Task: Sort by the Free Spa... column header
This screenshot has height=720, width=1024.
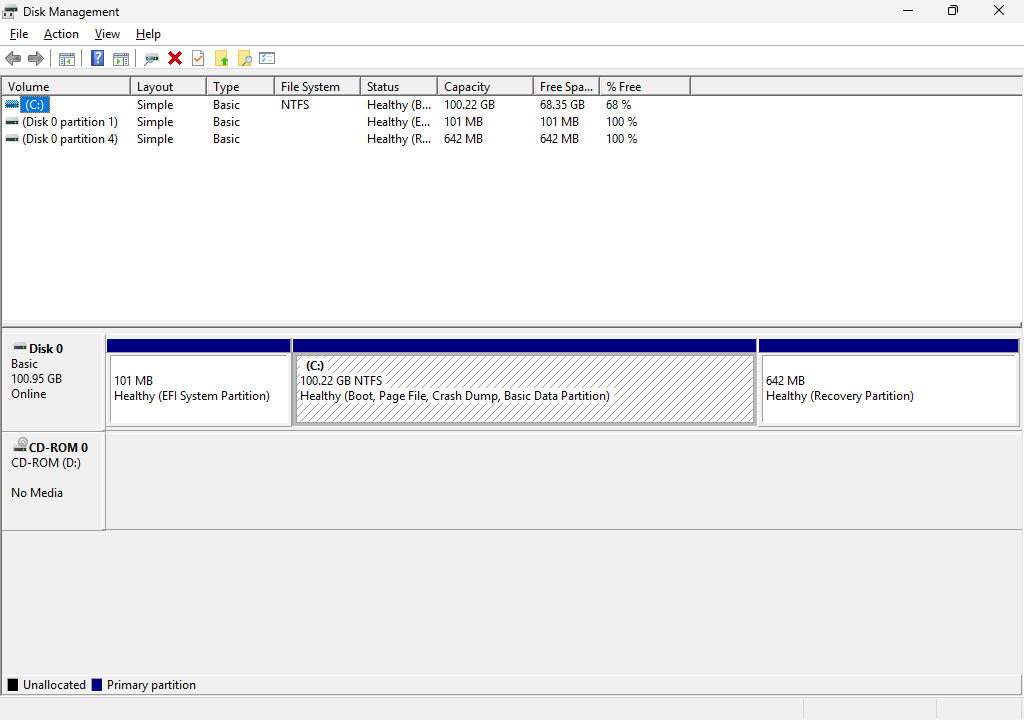Action: tap(567, 86)
